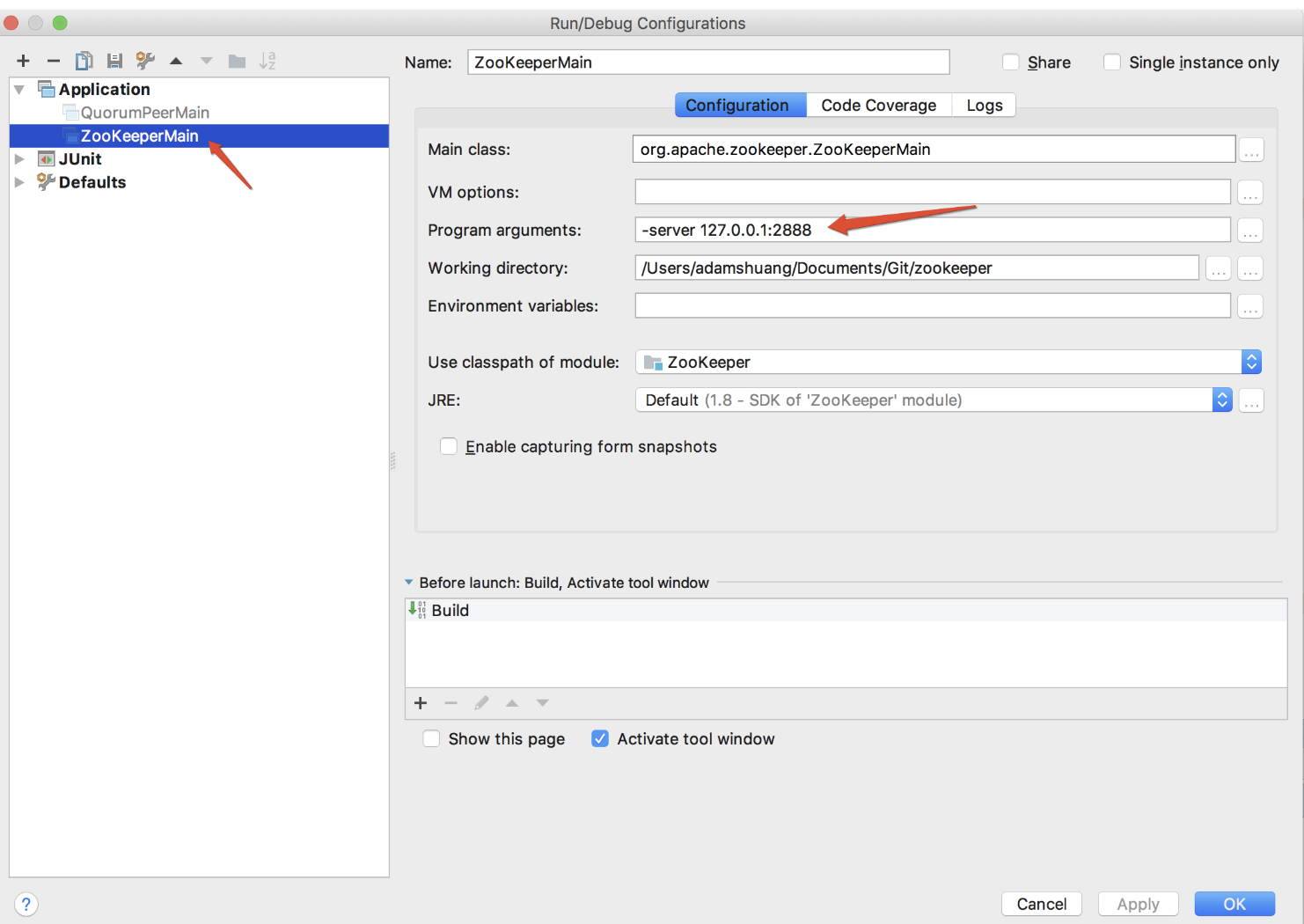
Task: Add a new run configuration
Action: (x=24, y=61)
